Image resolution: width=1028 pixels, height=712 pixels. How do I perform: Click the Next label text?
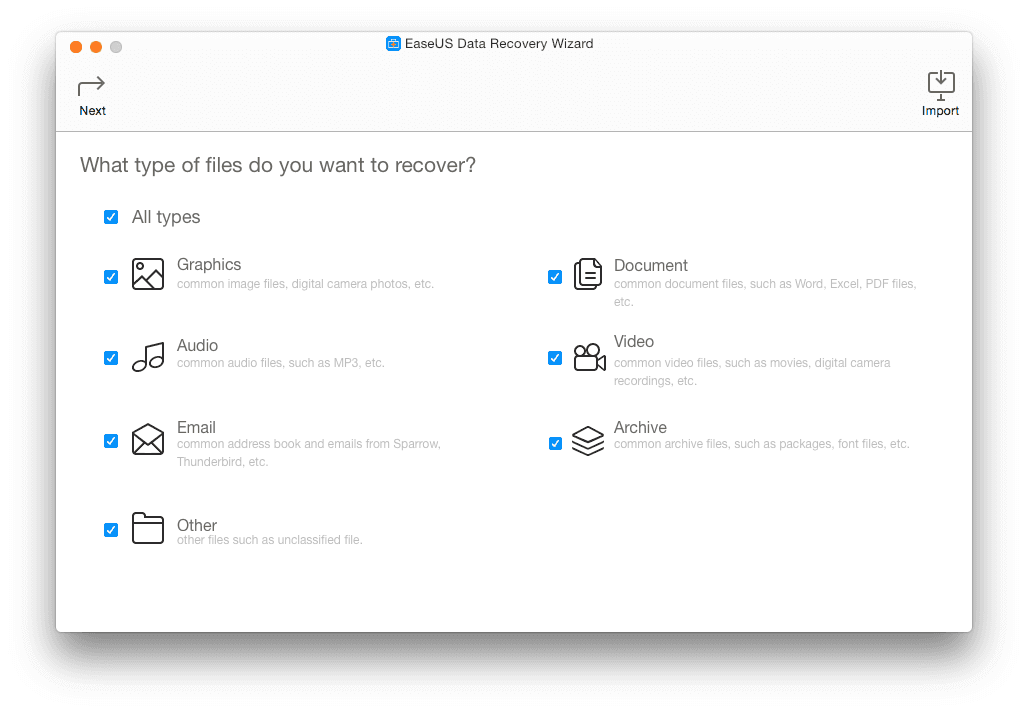[92, 111]
